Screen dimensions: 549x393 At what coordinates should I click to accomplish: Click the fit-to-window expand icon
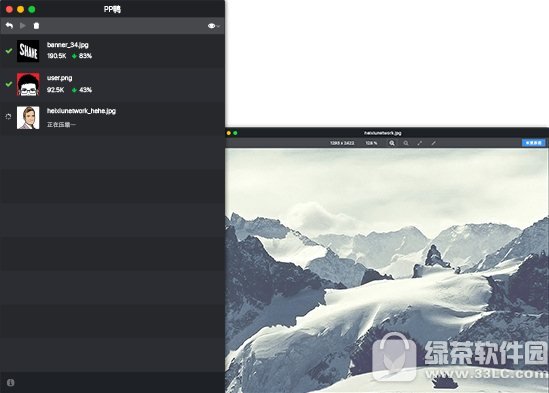click(x=419, y=143)
